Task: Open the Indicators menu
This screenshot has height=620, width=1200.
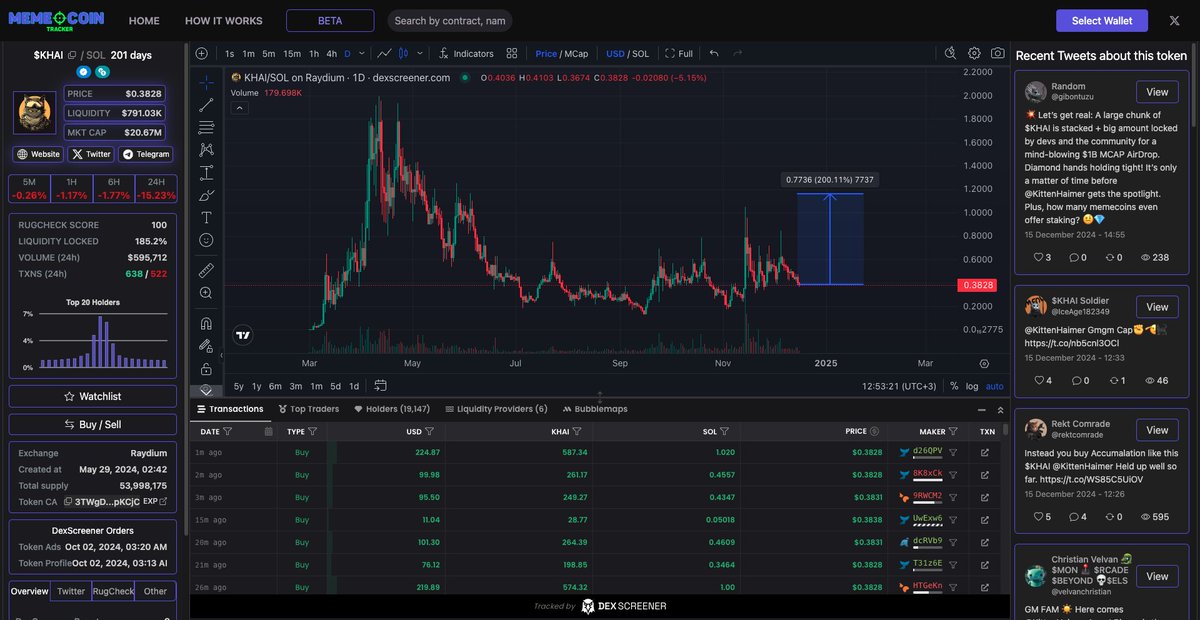Action: pos(466,54)
